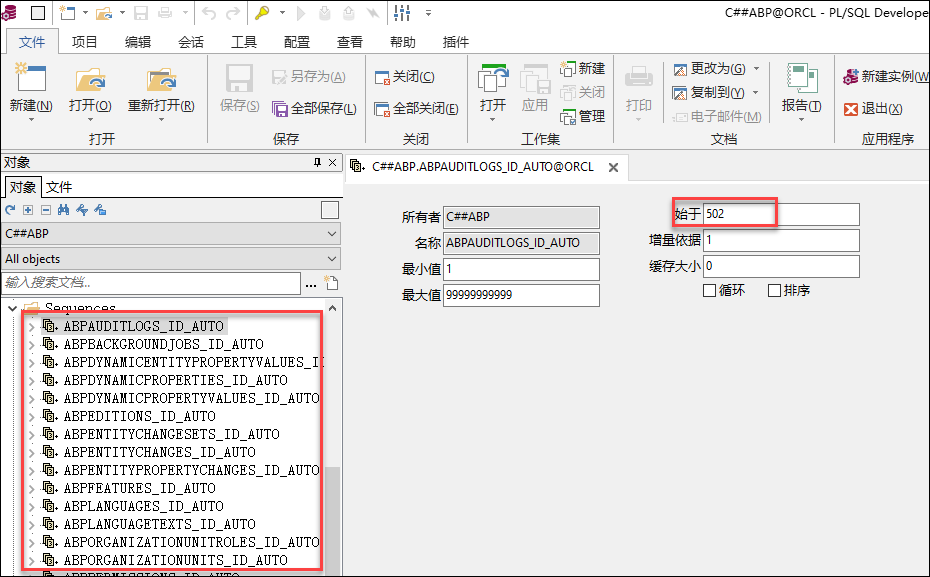The width and height of the screenshot is (930, 577).
Task: Expand the ABPFEATURES_ID_AUTO tree node
Action: click(31, 488)
